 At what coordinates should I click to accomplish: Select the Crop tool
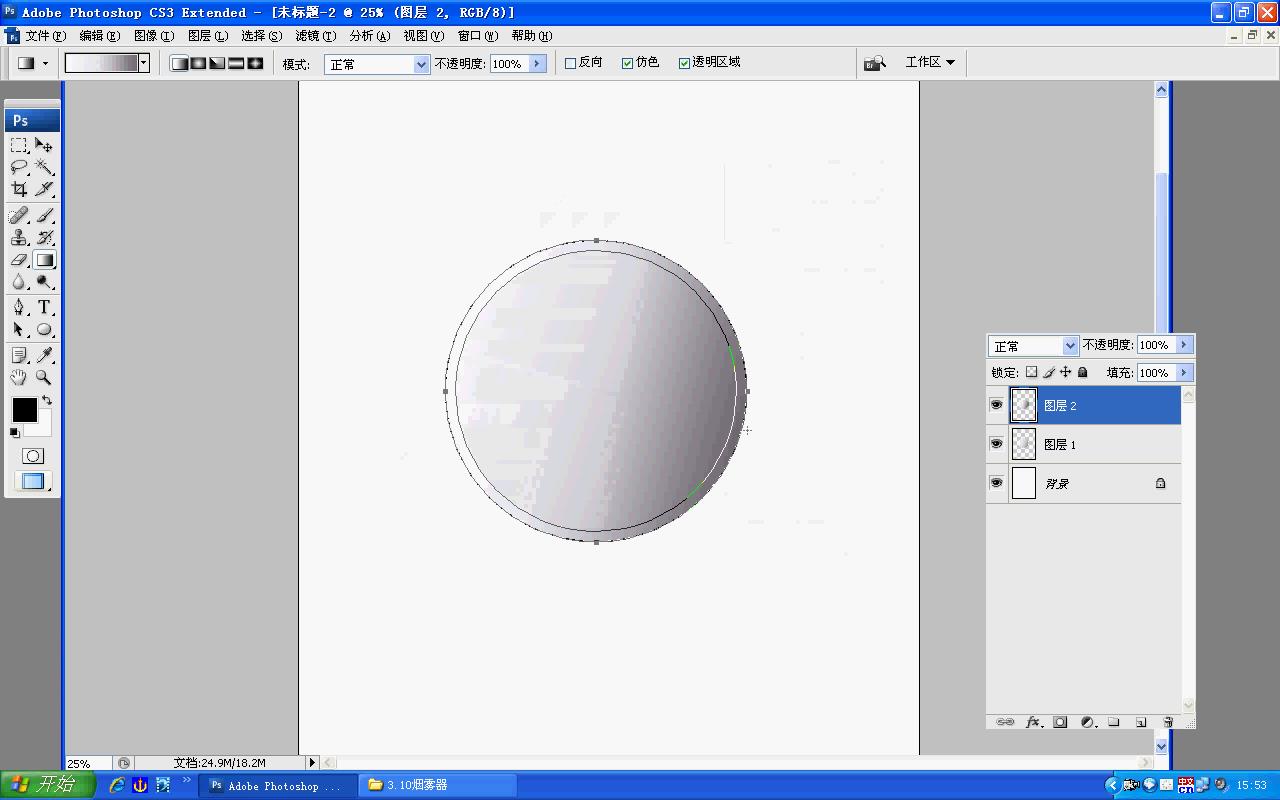[x=19, y=189]
